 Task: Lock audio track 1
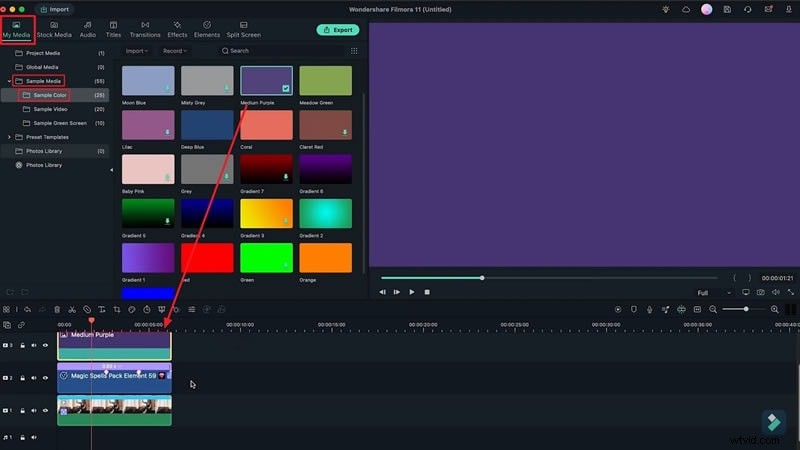[x=22, y=437]
